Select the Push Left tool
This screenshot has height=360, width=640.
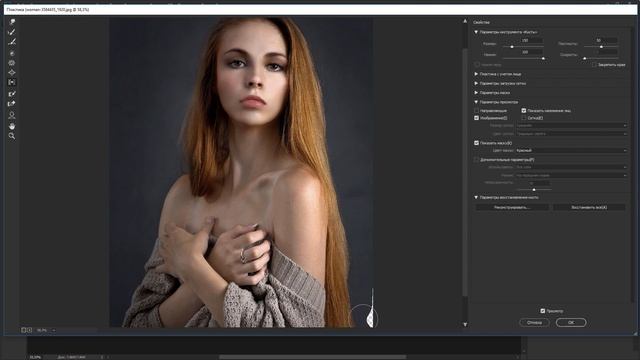(12, 82)
